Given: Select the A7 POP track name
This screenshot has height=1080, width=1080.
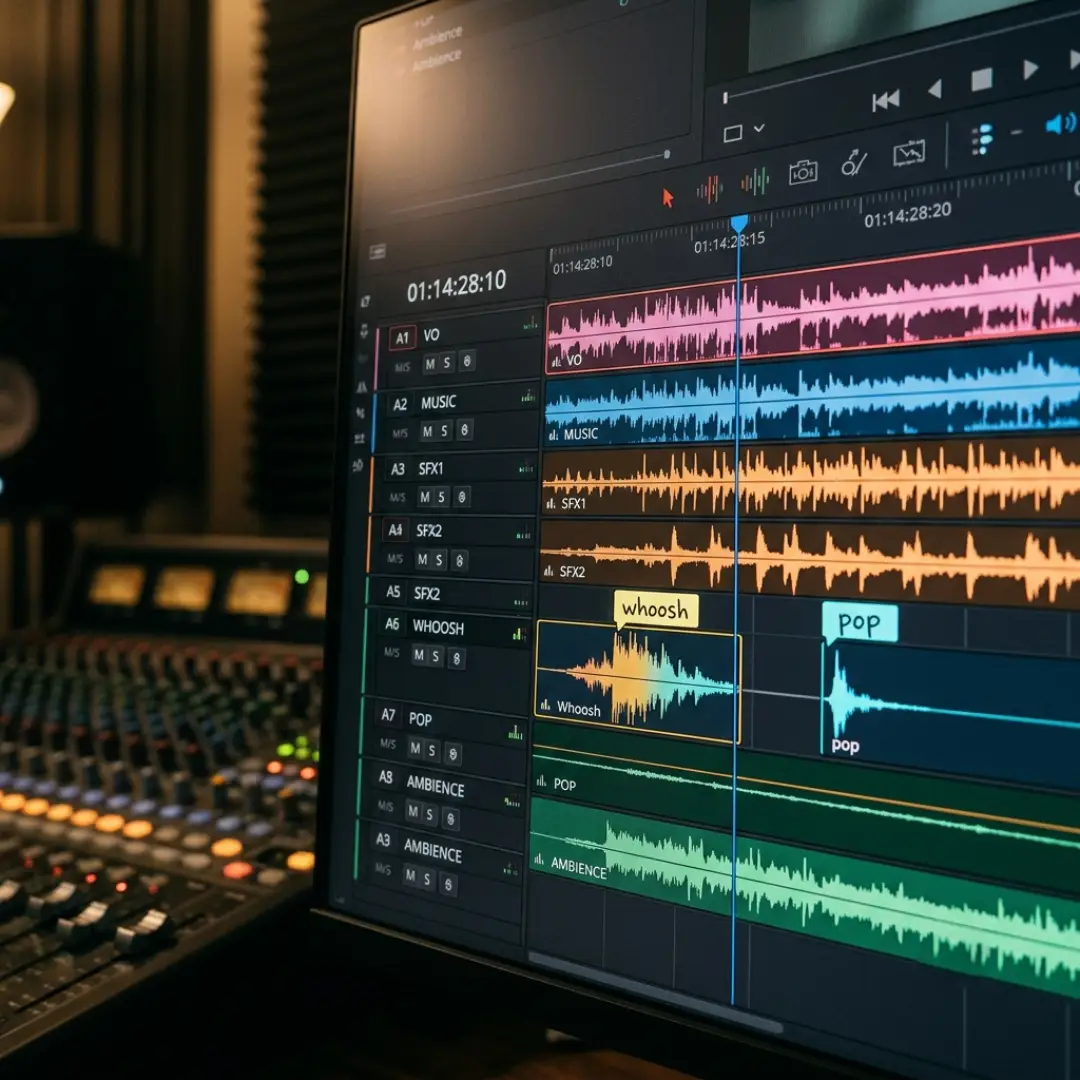Looking at the screenshot, I should pos(420,719).
